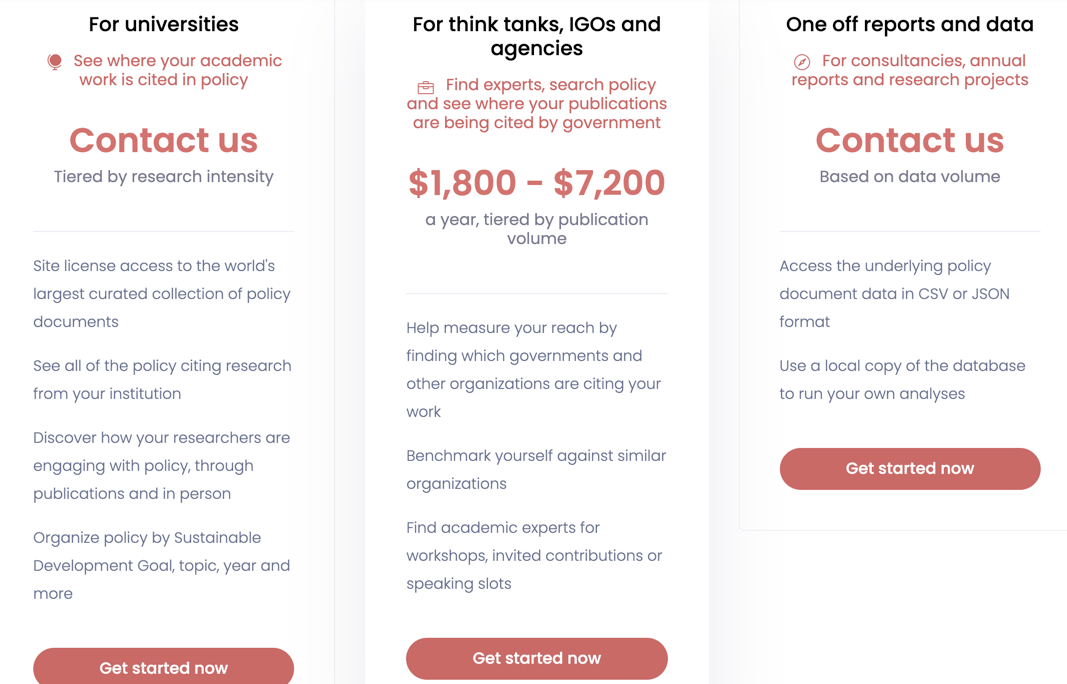The width and height of the screenshot is (1067, 684).
Task: Click the lightbulb icon in the universities card
Action: pyautogui.click(x=55, y=62)
